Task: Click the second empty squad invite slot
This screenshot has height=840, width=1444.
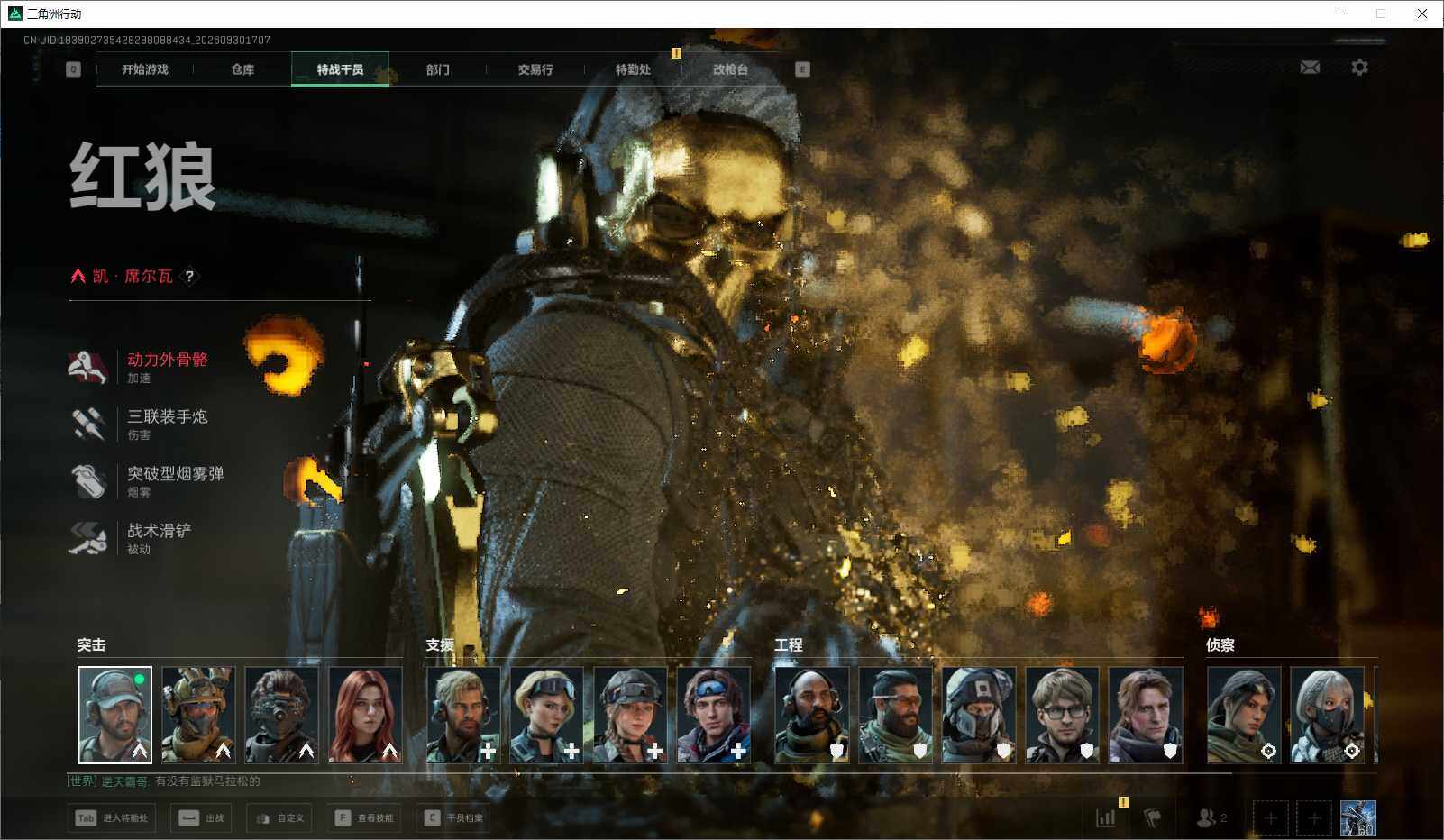Action: (x=1314, y=818)
